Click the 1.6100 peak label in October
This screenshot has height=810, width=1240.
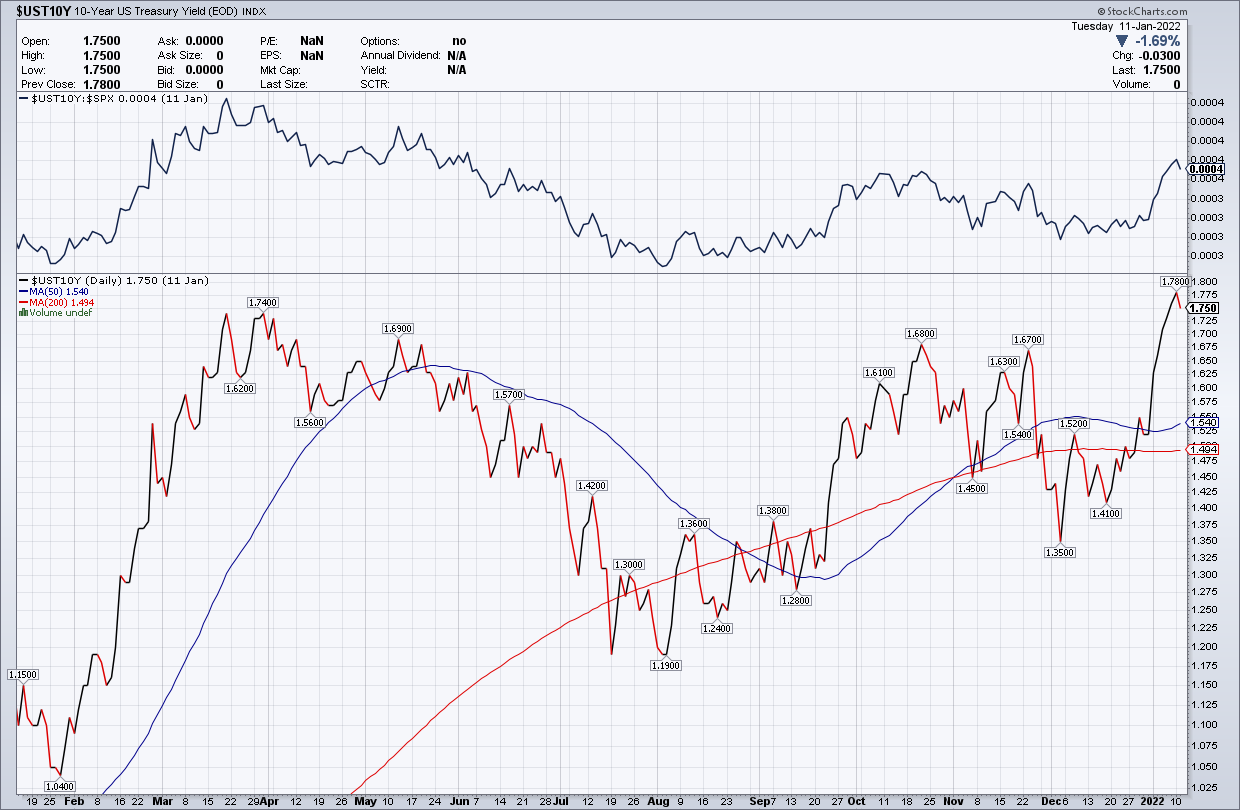click(878, 372)
